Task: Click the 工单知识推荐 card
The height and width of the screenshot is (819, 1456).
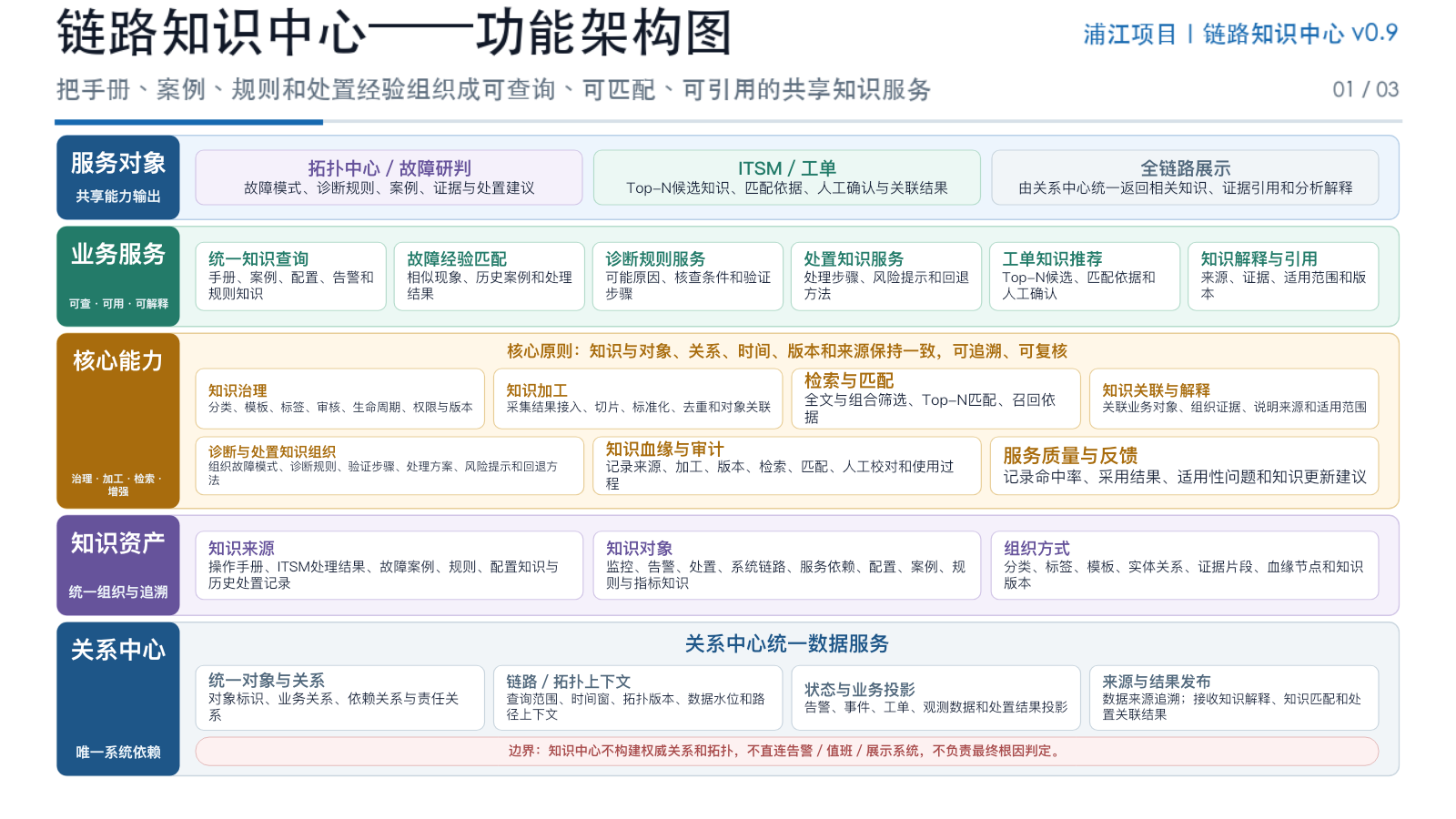Action: 1085,277
